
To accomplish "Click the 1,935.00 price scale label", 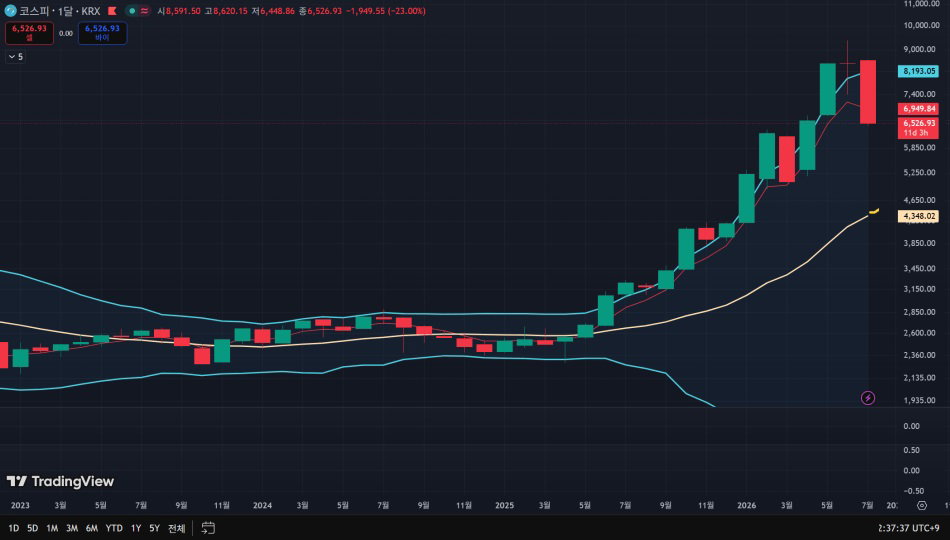I will click(x=921, y=400).
